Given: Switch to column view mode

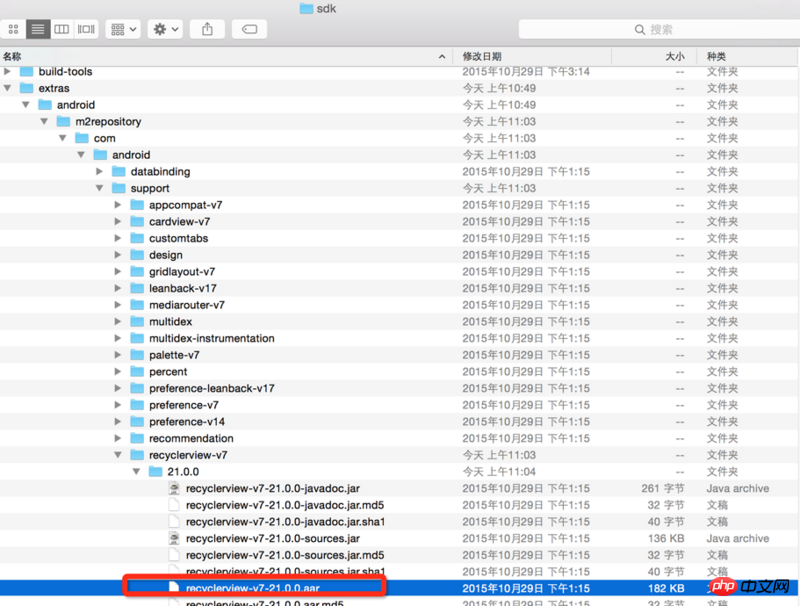Looking at the screenshot, I should [x=62, y=29].
